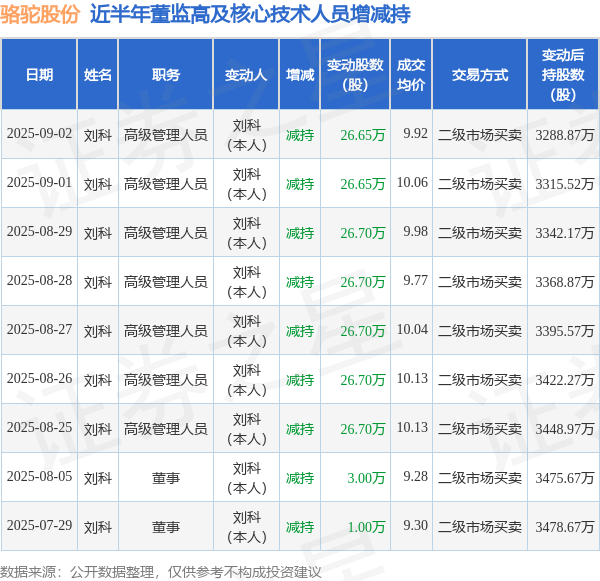Viewport: 600px width, 581px height.
Task: Click the share change value 3.00万
Action: tap(366, 478)
